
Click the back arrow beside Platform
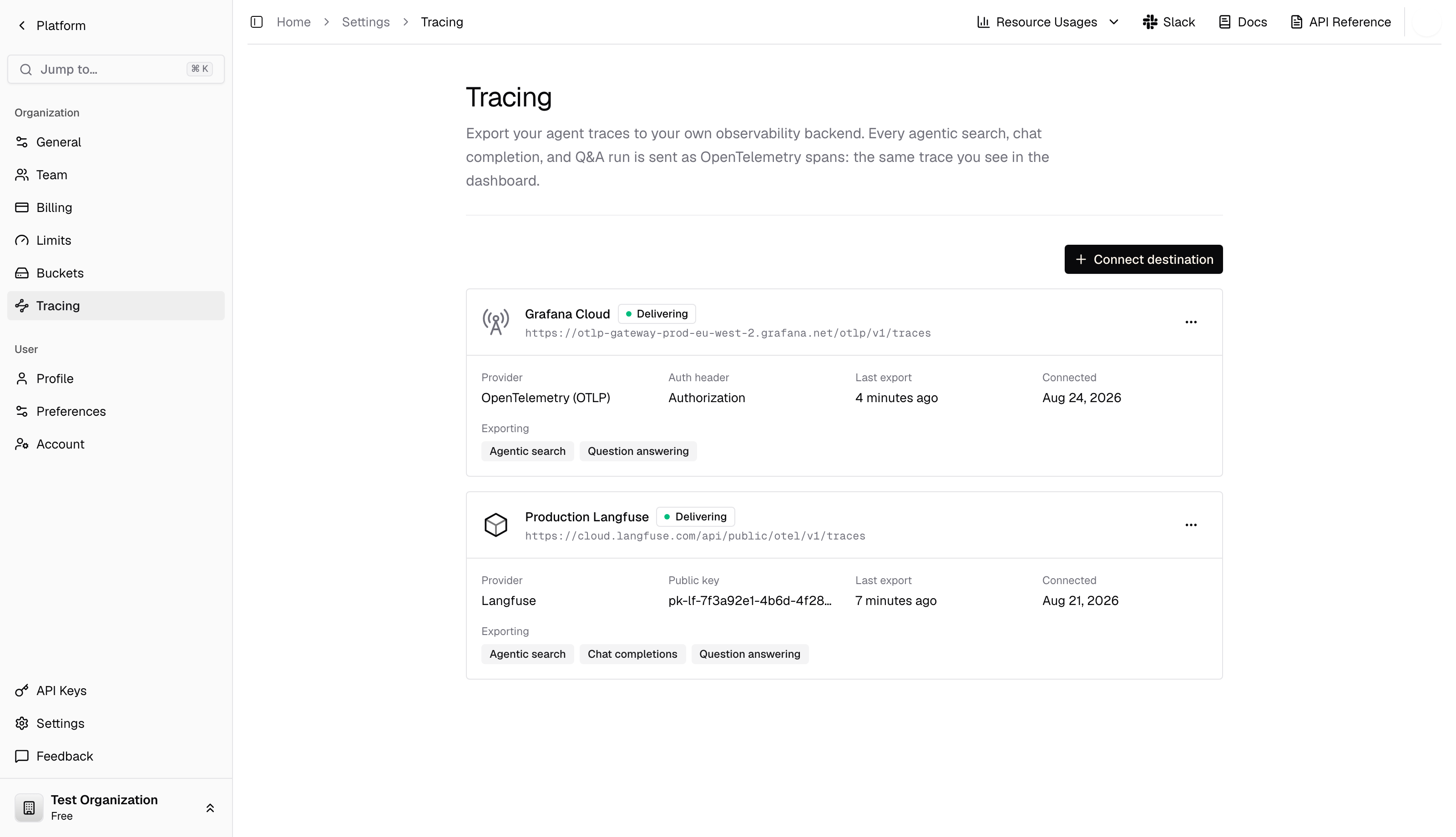22,25
